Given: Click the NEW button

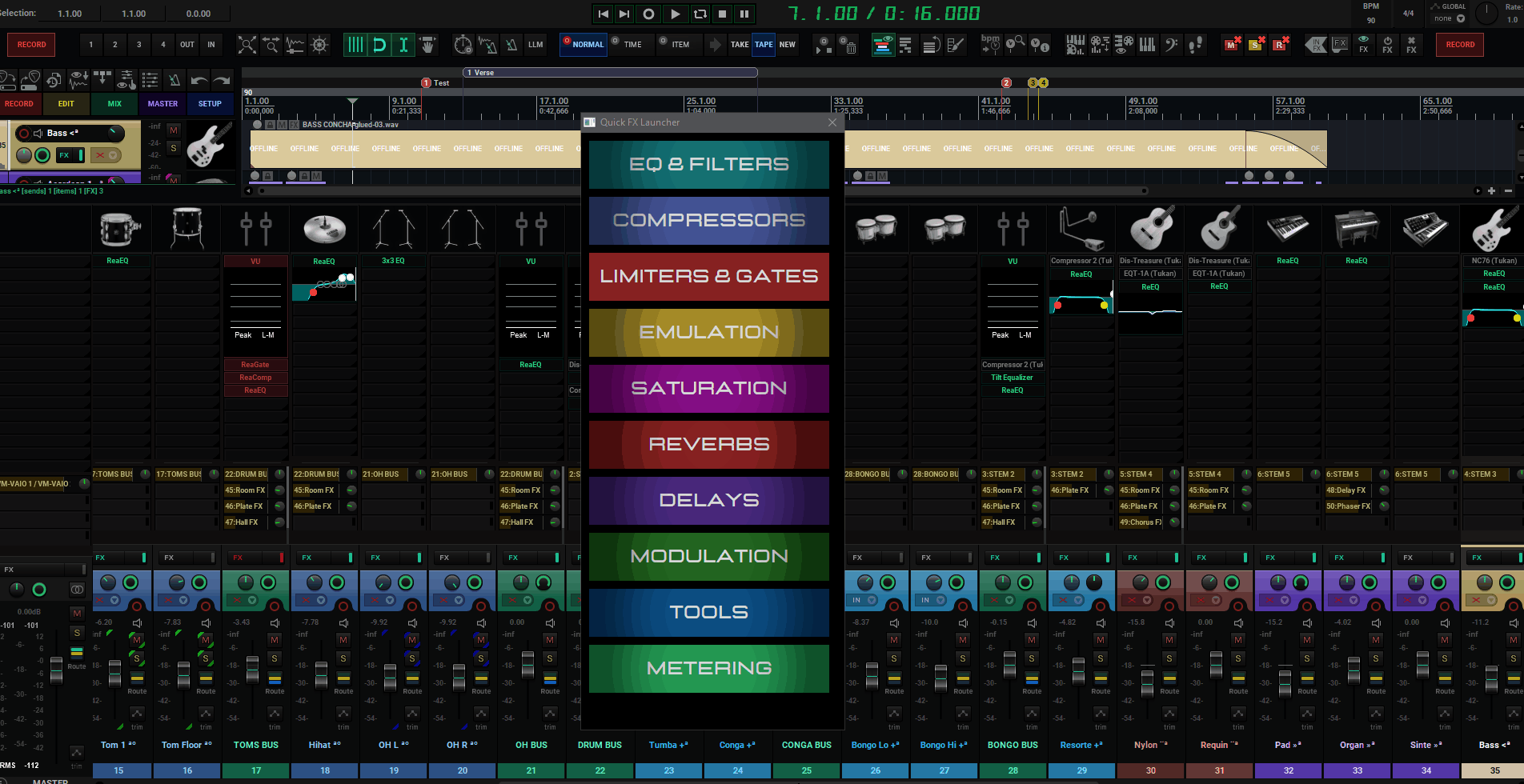Looking at the screenshot, I should pos(788,45).
